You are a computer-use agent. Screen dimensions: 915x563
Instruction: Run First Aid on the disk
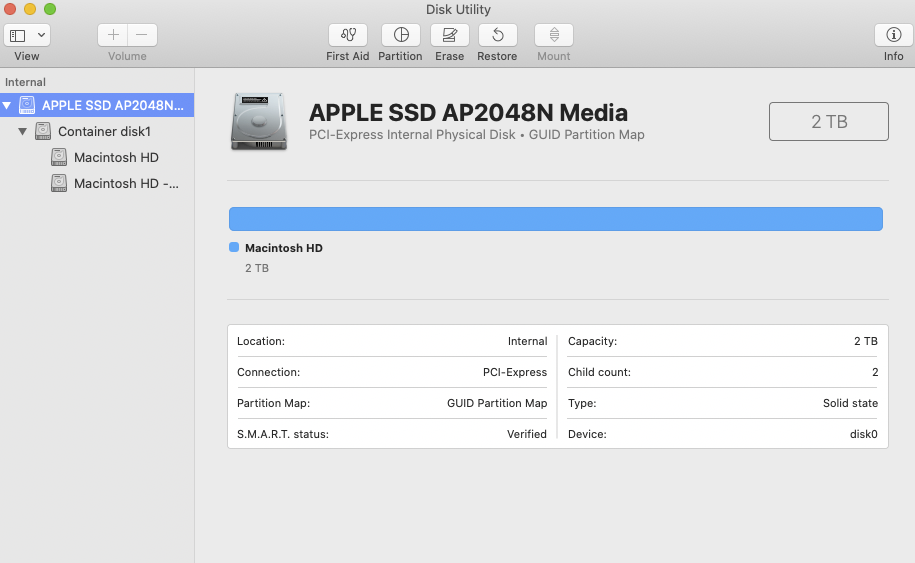click(x=347, y=35)
